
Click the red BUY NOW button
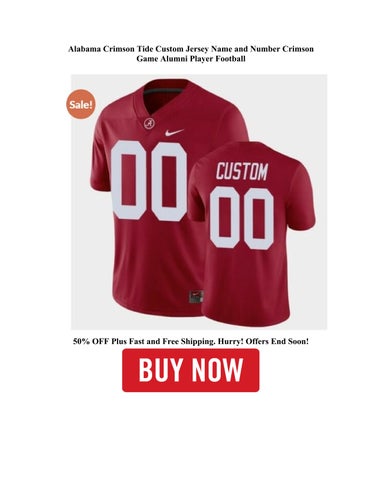190,370
